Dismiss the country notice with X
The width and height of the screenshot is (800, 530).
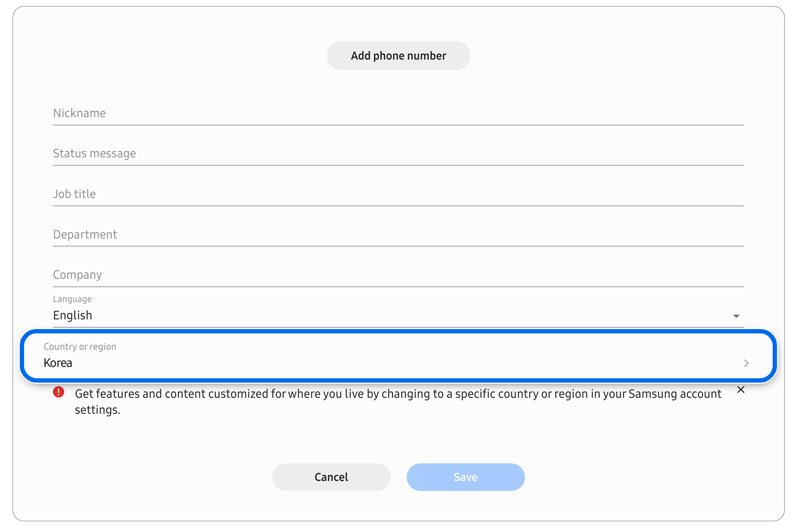(740, 390)
